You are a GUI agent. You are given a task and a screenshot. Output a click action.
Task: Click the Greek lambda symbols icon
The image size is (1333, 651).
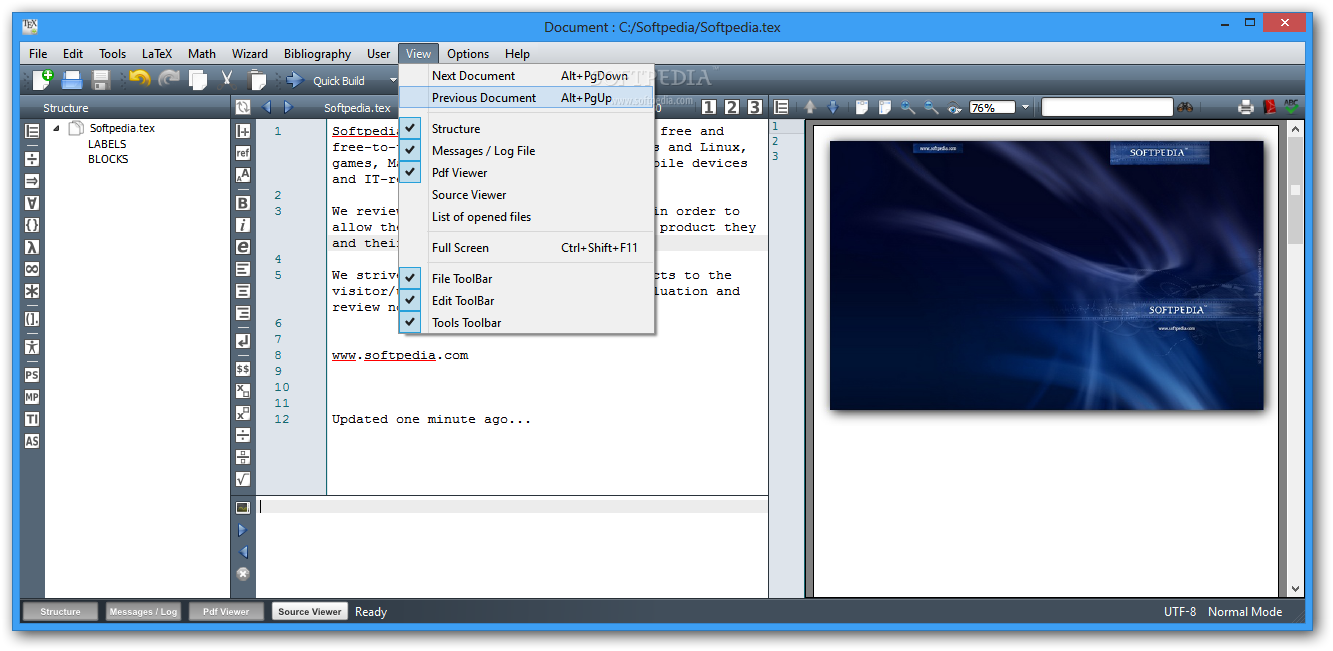coord(32,247)
